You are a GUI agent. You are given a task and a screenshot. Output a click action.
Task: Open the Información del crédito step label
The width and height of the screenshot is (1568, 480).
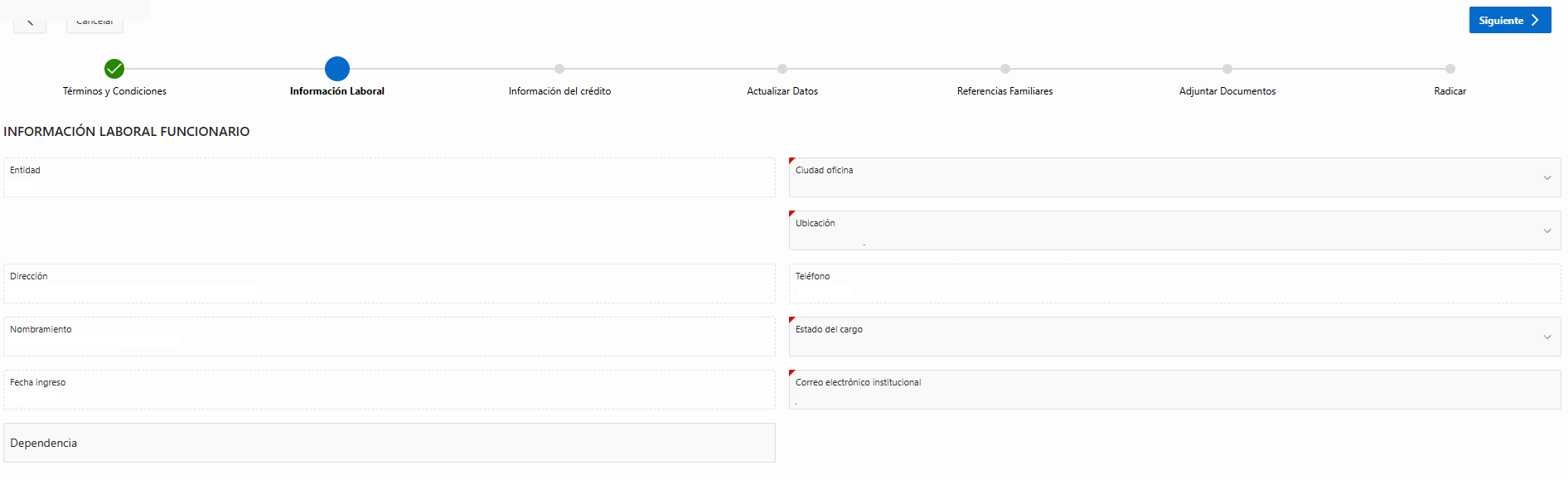(x=559, y=91)
